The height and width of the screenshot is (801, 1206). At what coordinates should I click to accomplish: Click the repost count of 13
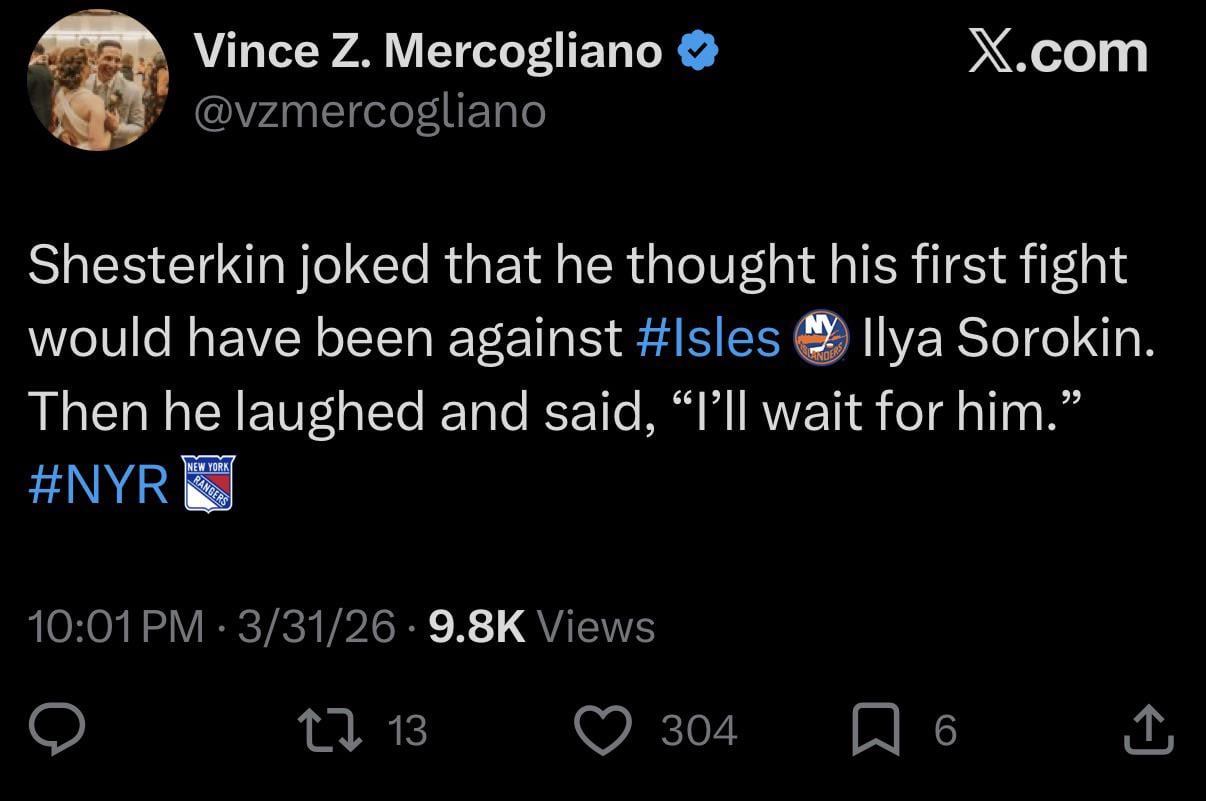(406, 731)
